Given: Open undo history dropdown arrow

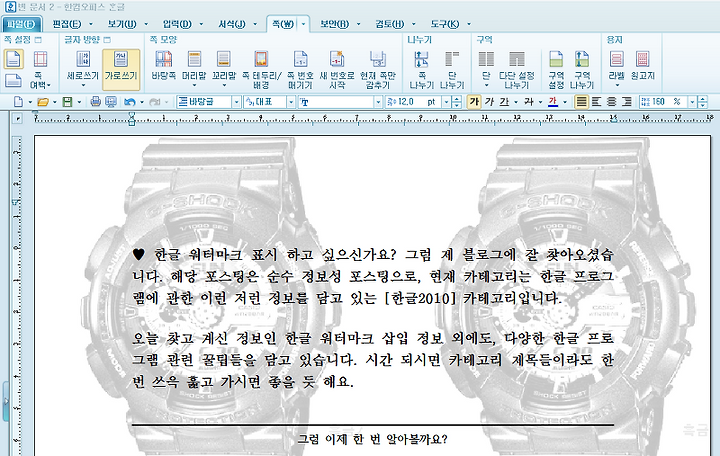Looking at the screenshot, I should coord(142,101).
